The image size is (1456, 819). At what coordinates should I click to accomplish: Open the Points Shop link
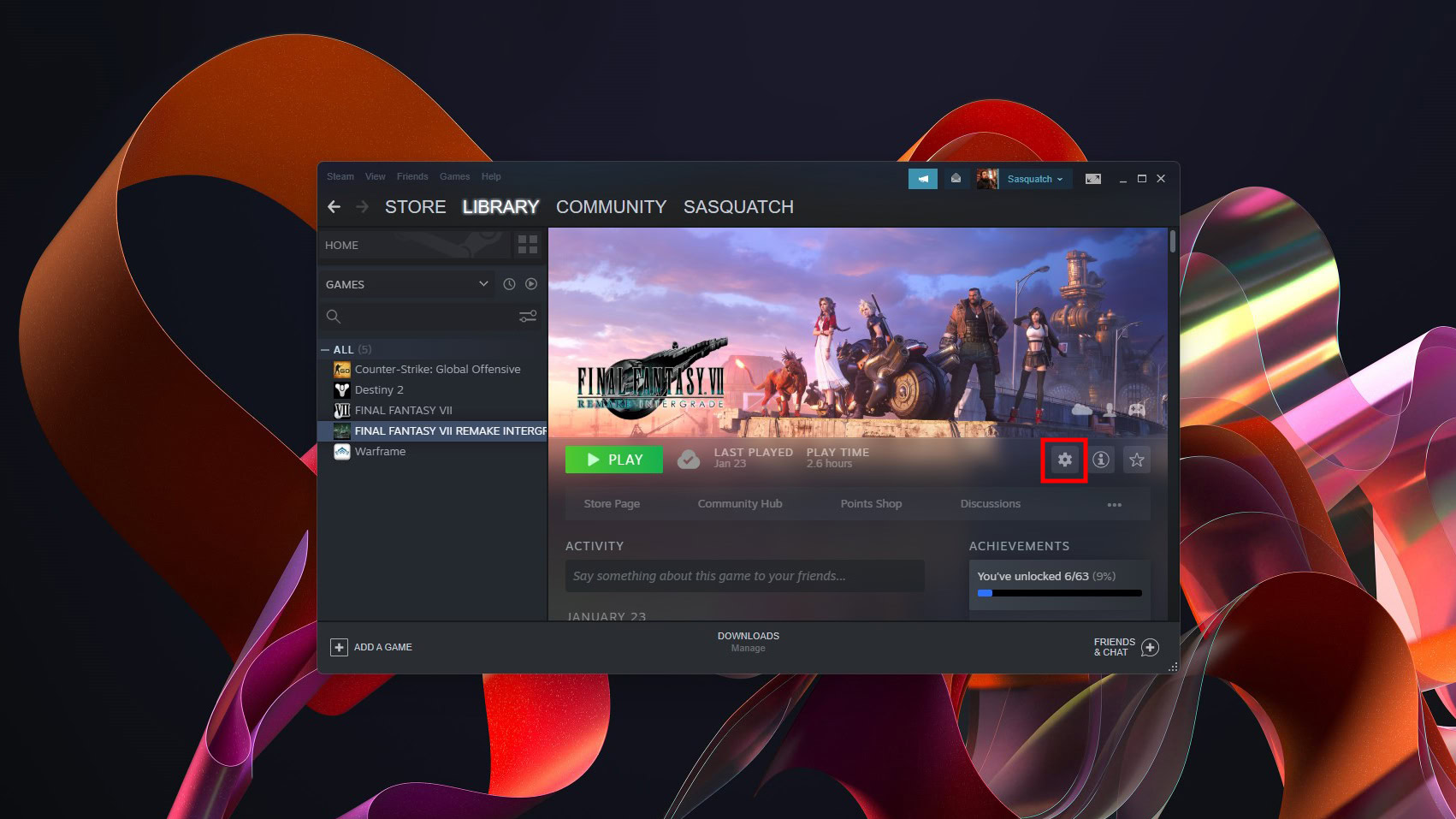coord(871,504)
